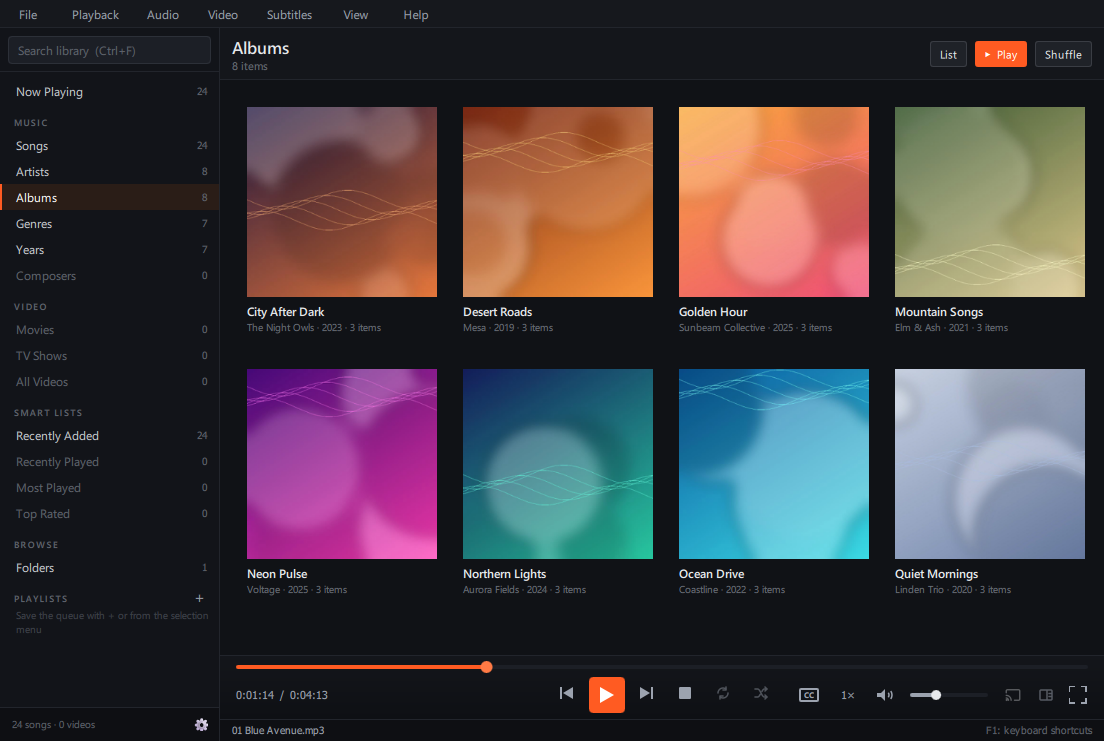Open Ocean Drive album cover
Screen dimensions: 1104x741
point(774,464)
